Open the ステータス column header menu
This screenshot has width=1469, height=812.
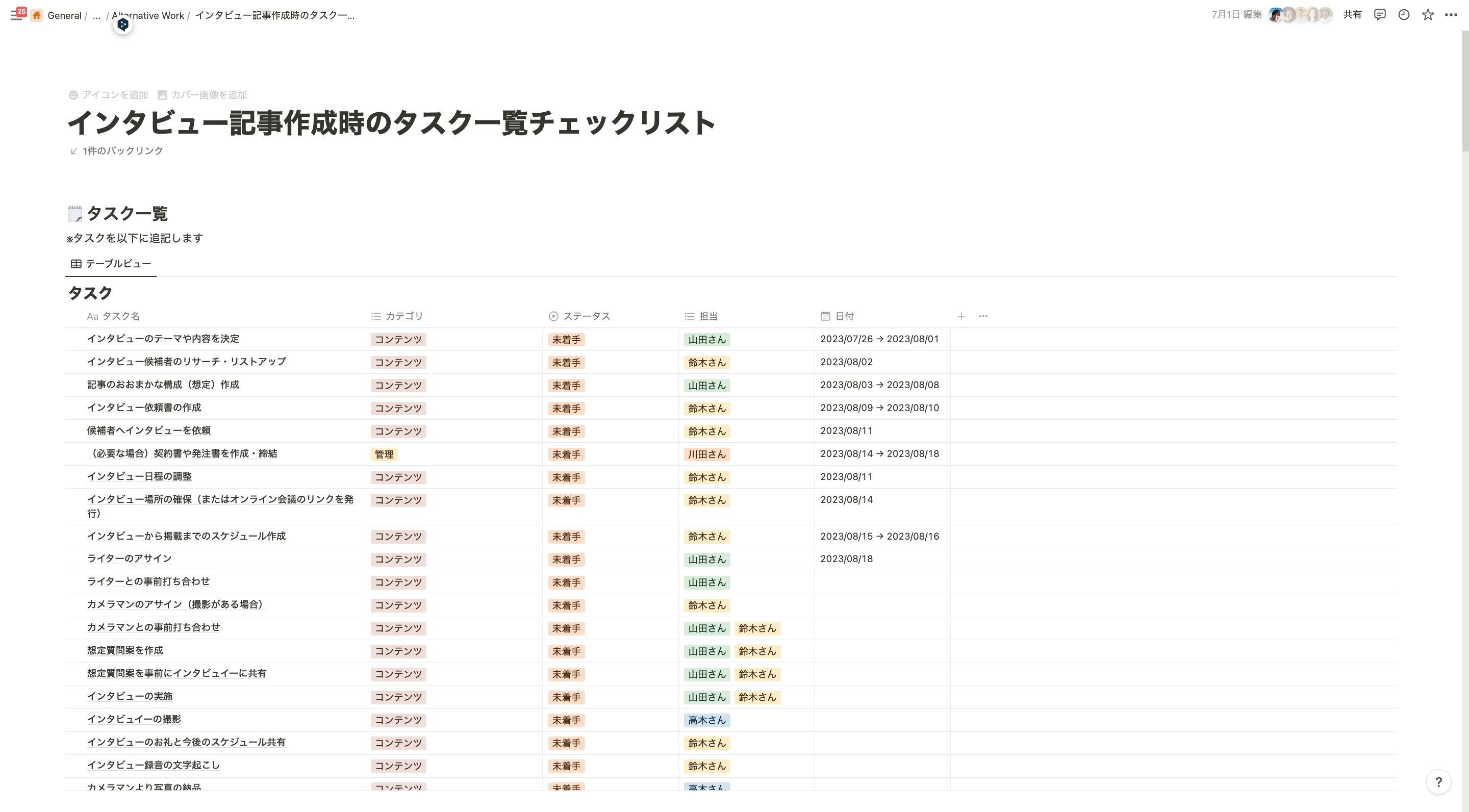pos(586,316)
